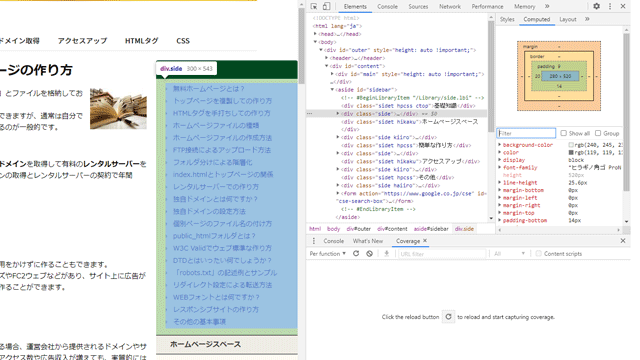Image resolution: width=640 pixels, height=360 pixels.
Task: Click the reload button in coverage message
Action: 448,317
